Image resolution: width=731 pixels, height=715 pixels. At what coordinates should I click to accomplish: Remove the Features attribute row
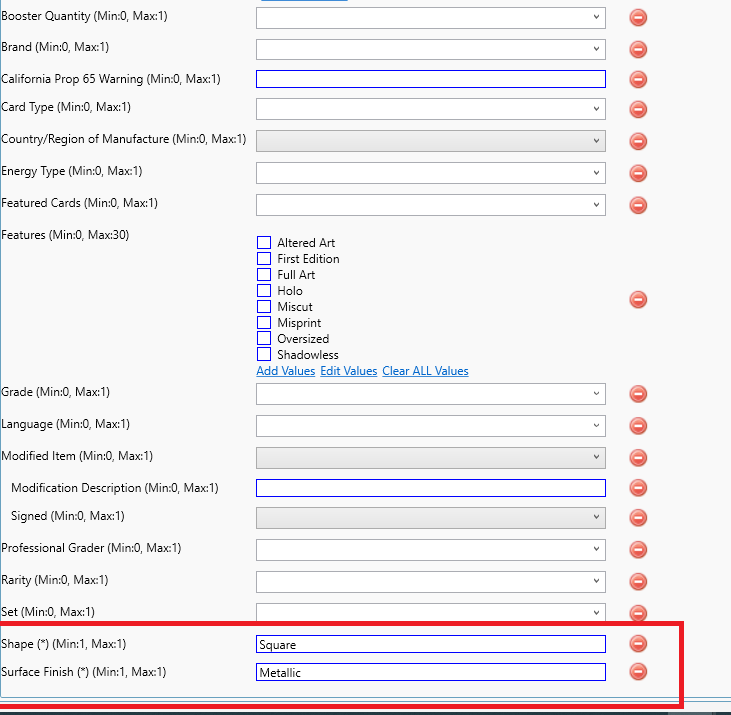pyautogui.click(x=638, y=299)
